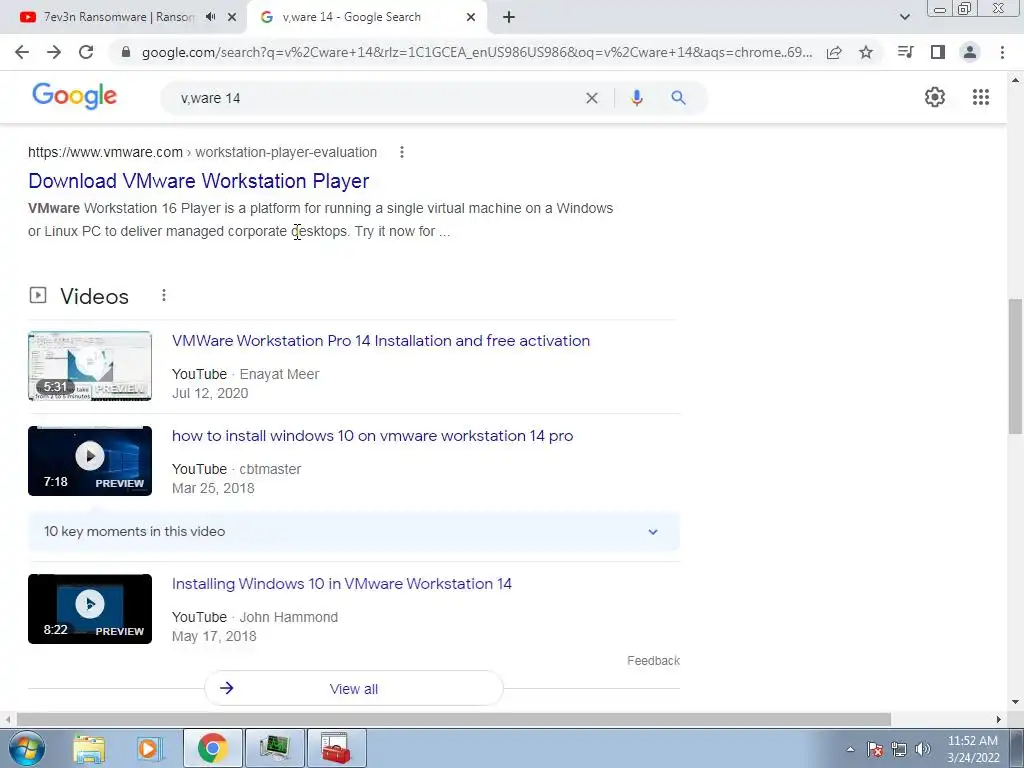Screen dimensions: 1024x768
Task: Open Action Center flag icon
Action: [875, 749]
